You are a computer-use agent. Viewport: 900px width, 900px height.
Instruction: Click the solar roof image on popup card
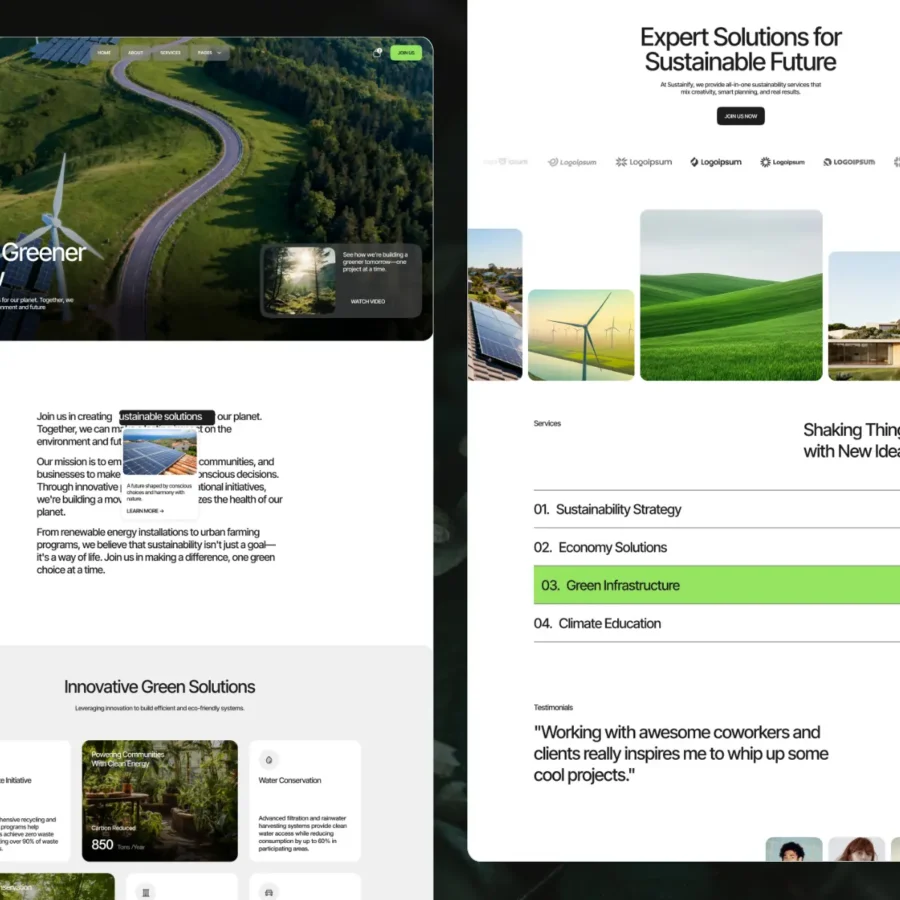coord(160,453)
